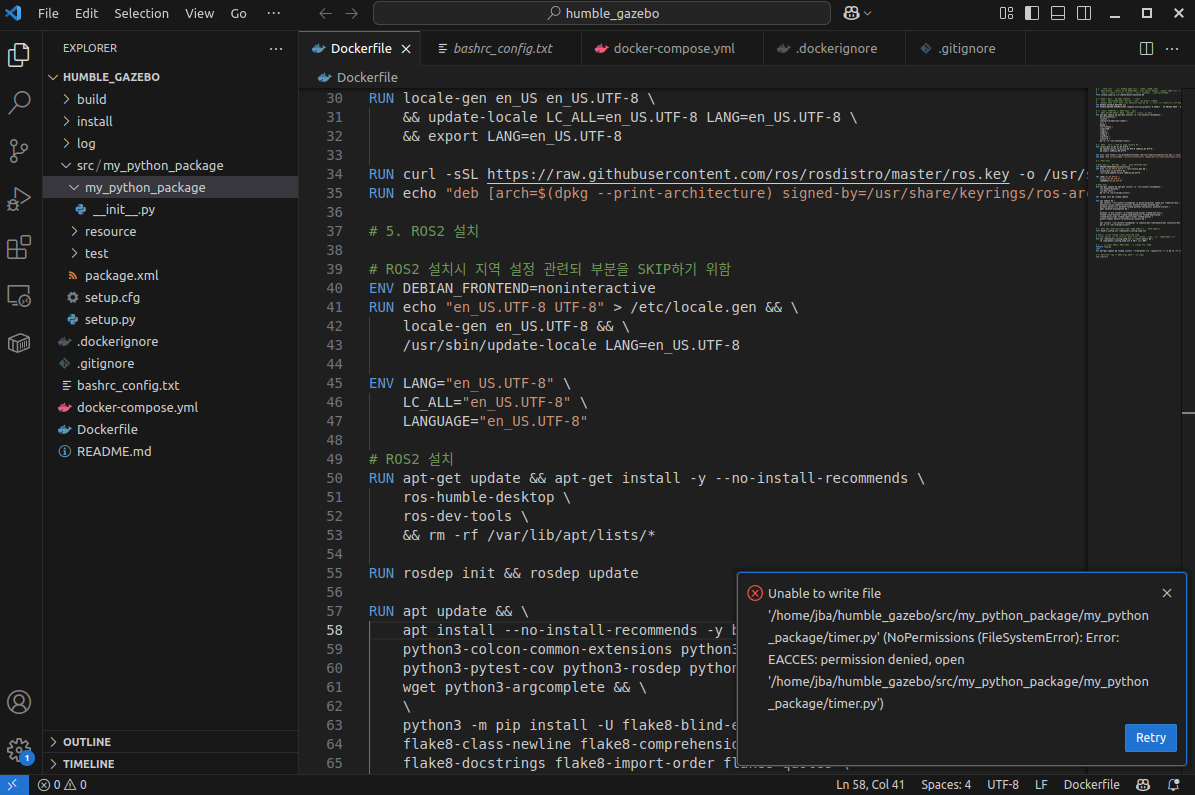
Task: Open the Manage gear icon
Action: (19, 750)
